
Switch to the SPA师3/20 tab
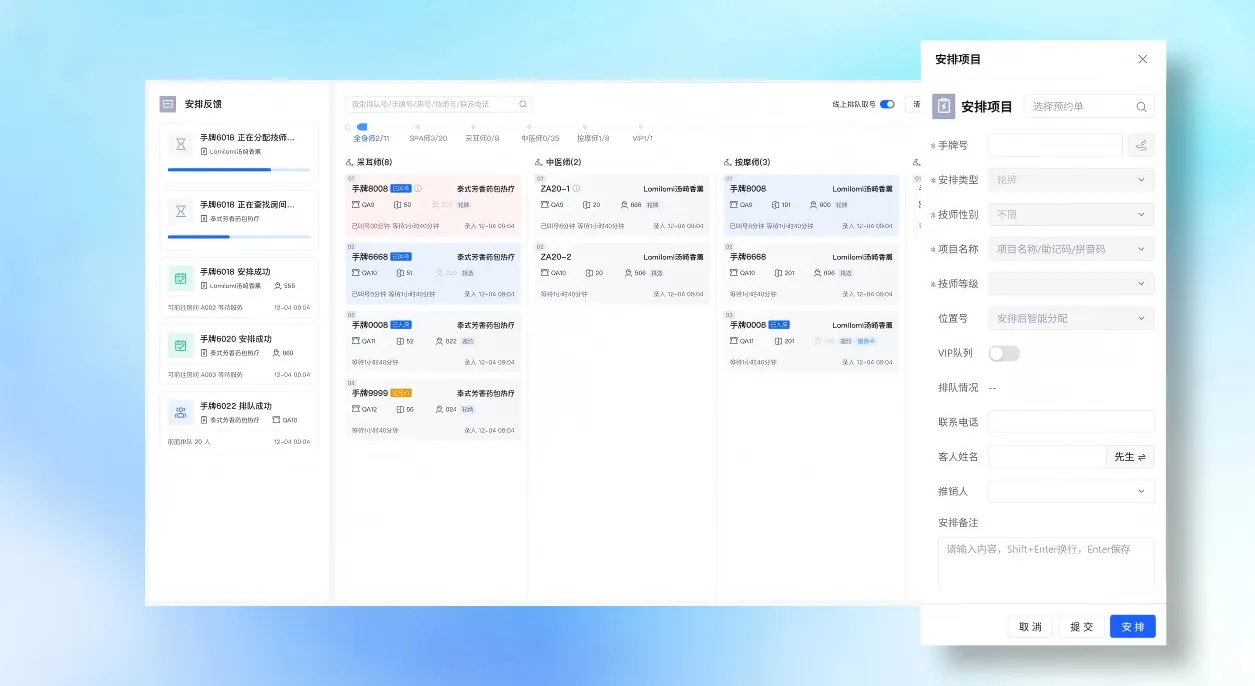tap(428, 138)
